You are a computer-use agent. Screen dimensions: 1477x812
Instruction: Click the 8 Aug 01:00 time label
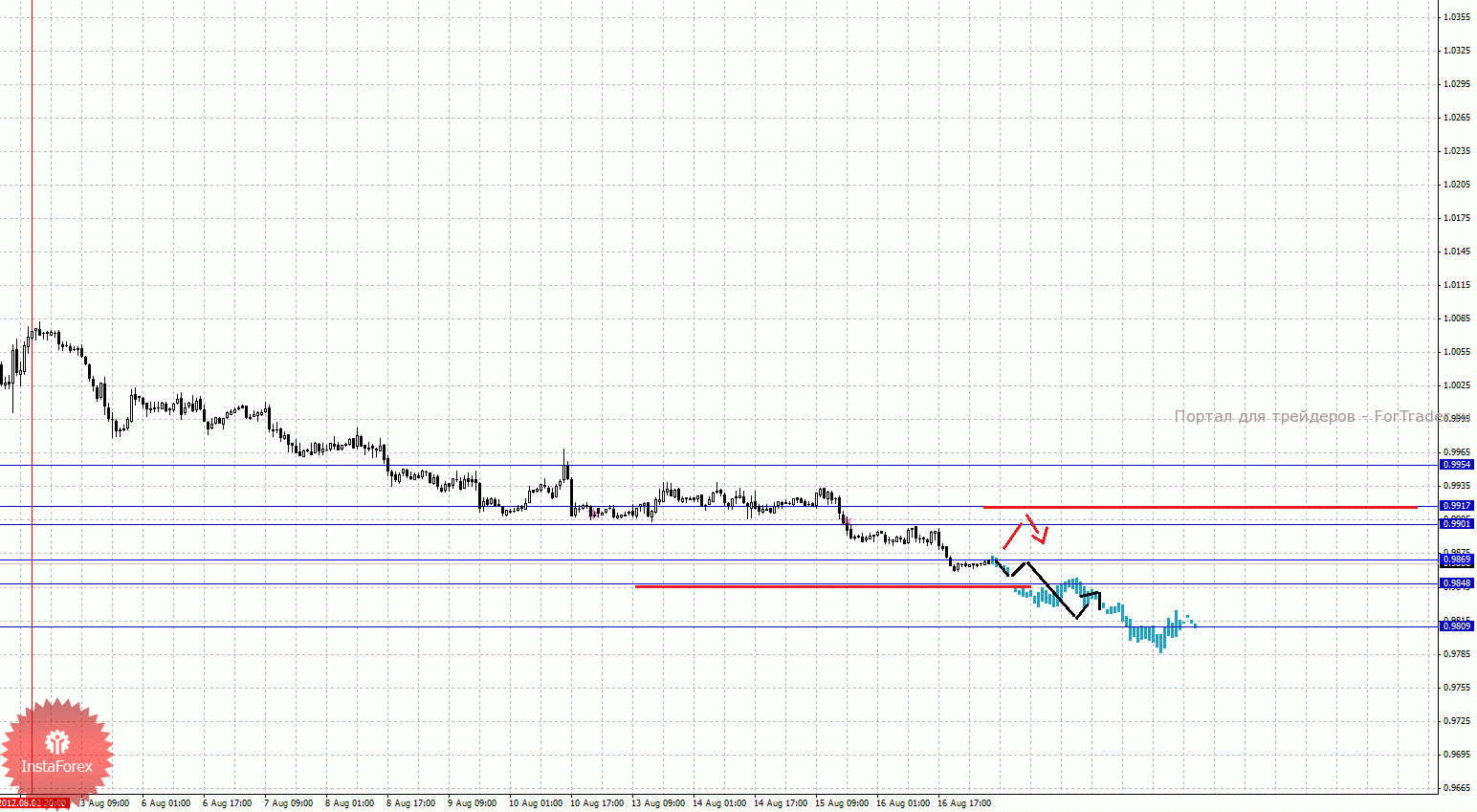click(x=349, y=803)
